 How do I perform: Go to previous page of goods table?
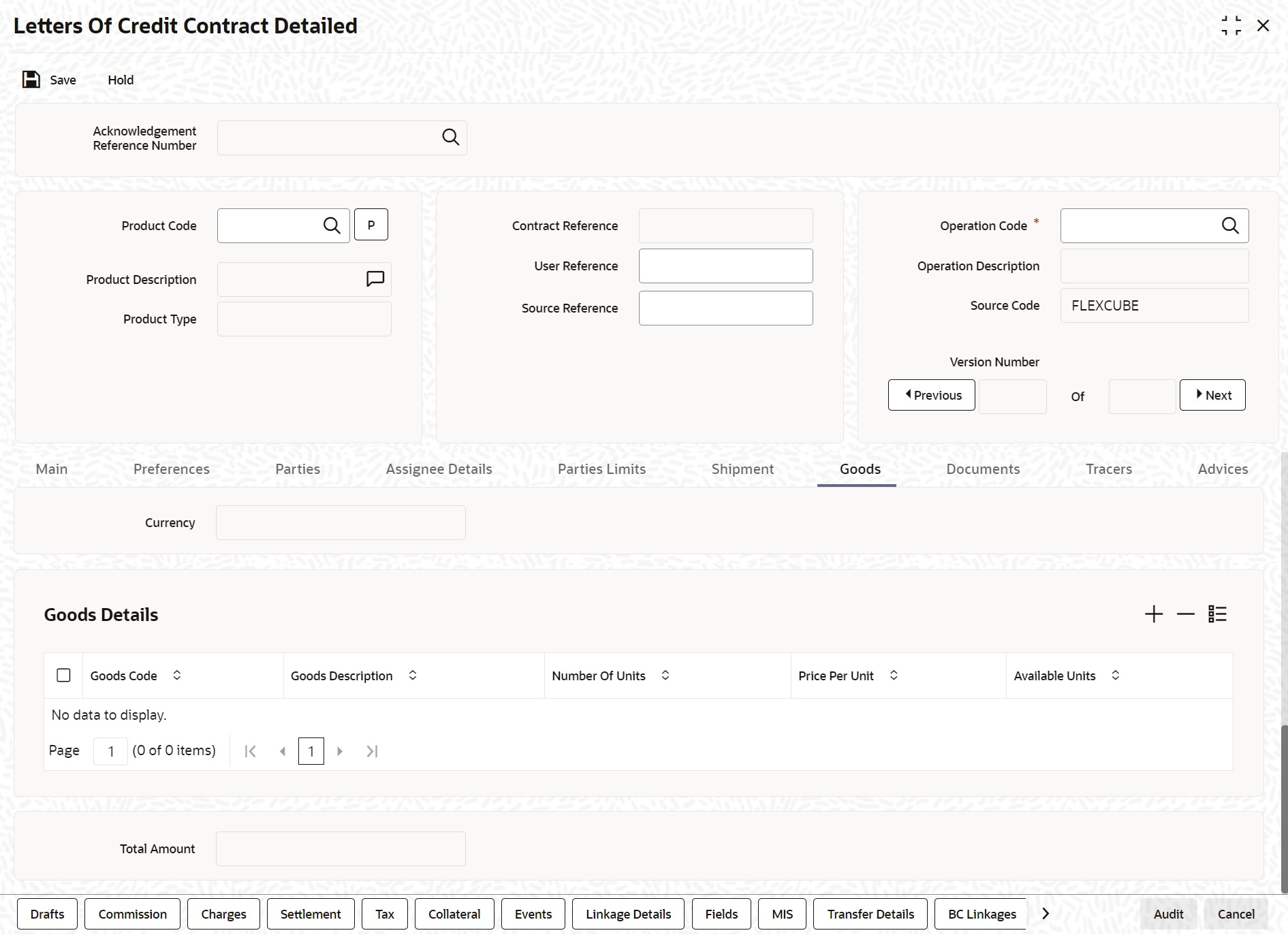point(283,751)
